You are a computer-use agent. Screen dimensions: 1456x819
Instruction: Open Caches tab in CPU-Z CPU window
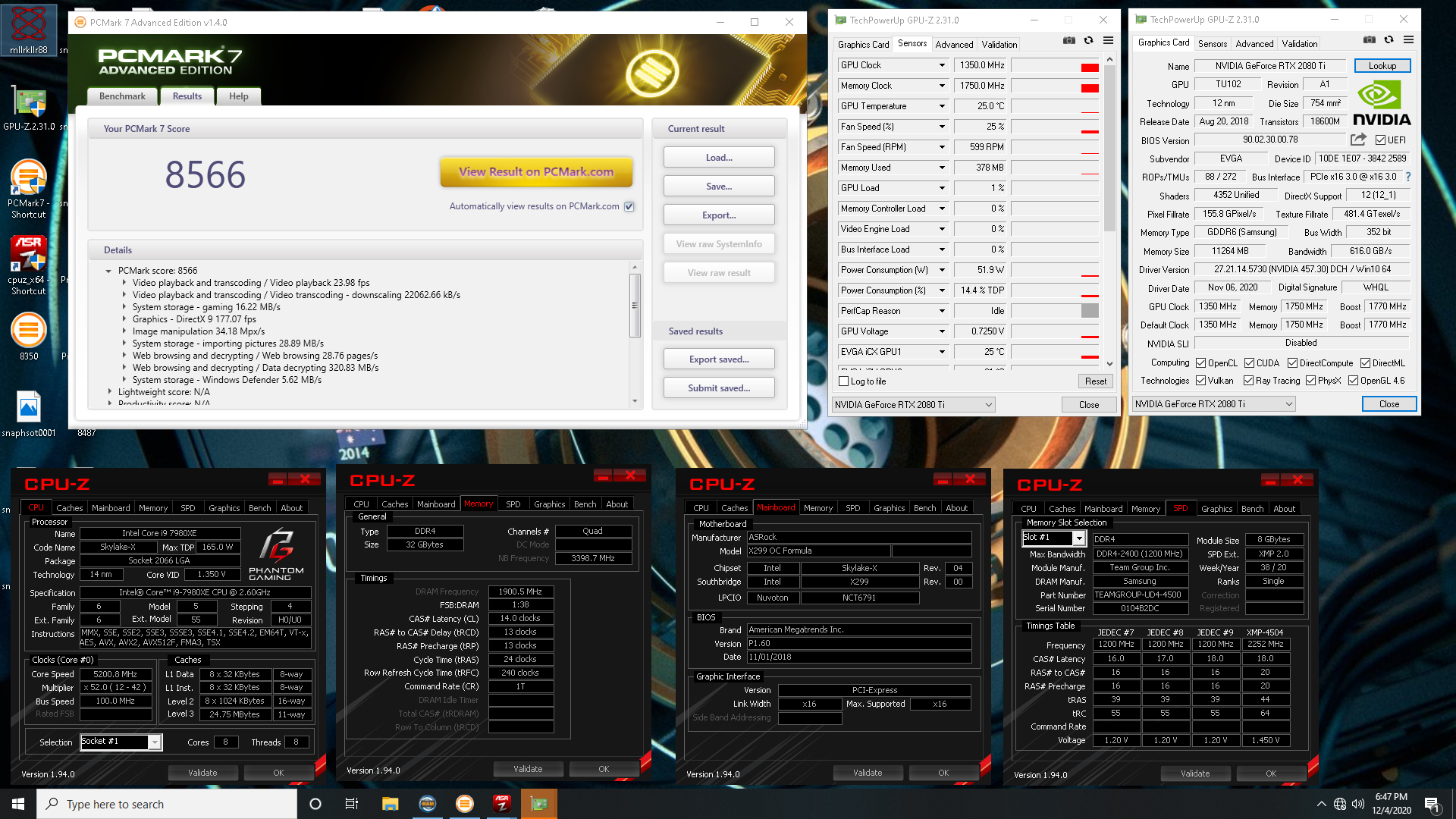69,508
